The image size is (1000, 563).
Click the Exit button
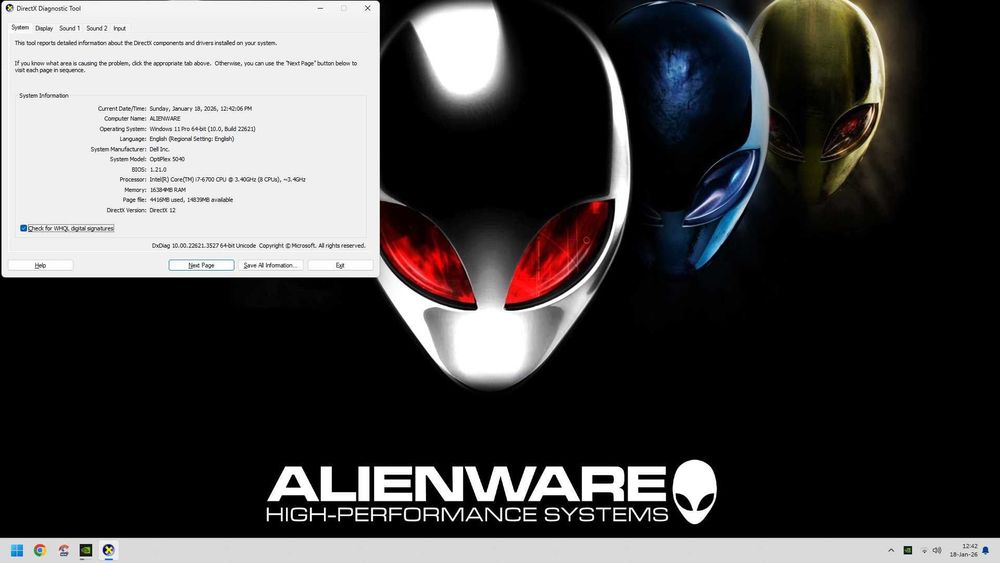click(340, 265)
